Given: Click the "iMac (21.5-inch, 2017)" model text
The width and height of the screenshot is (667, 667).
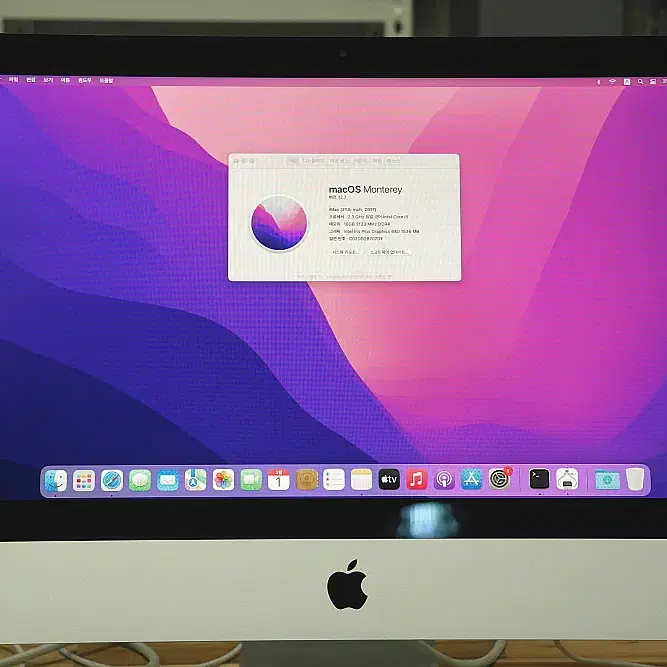Looking at the screenshot, I should point(353,210).
